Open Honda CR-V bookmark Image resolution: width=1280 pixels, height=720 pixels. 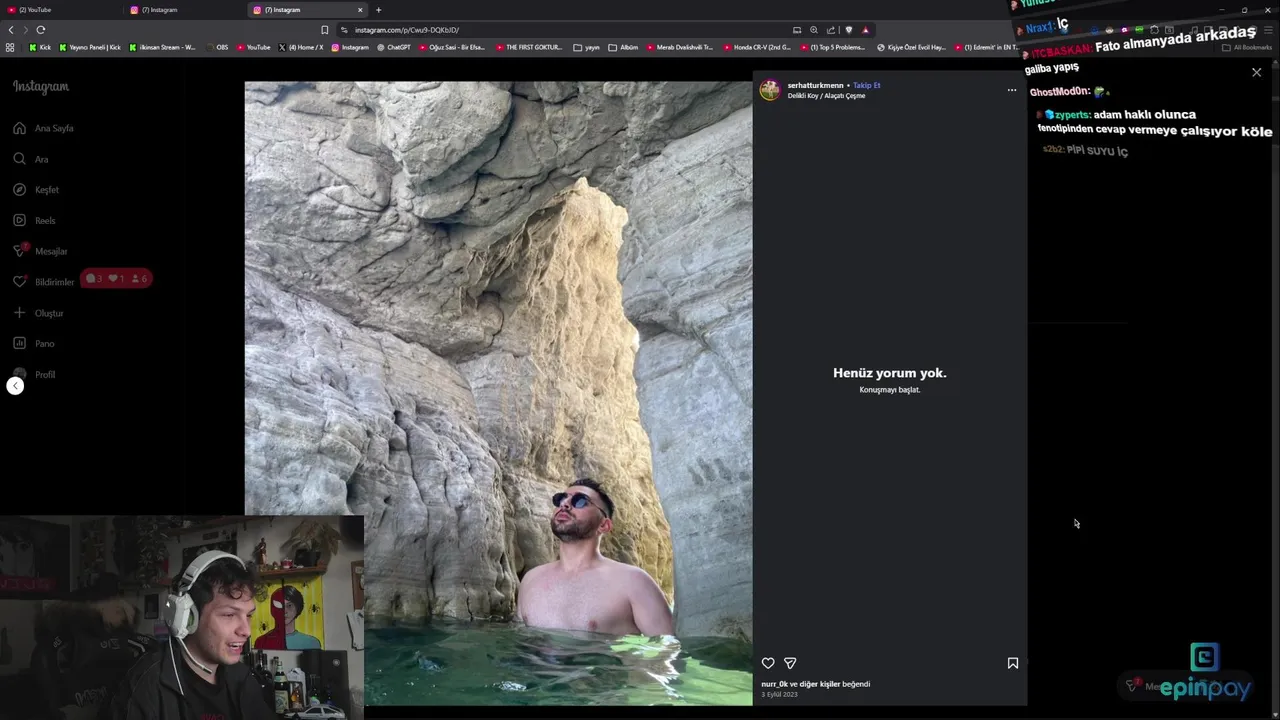[757, 47]
